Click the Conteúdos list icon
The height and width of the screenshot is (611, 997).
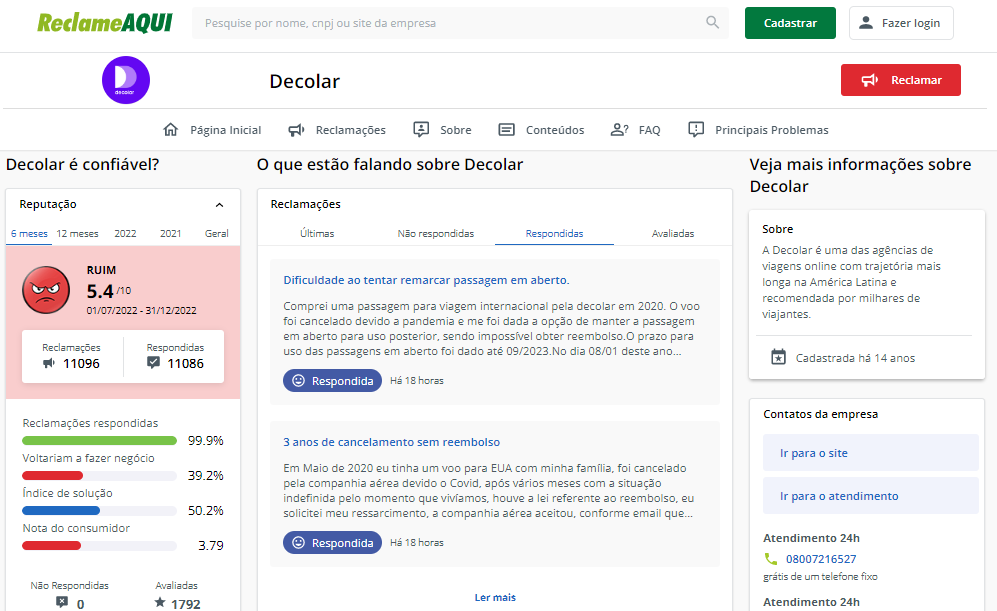pos(506,130)
